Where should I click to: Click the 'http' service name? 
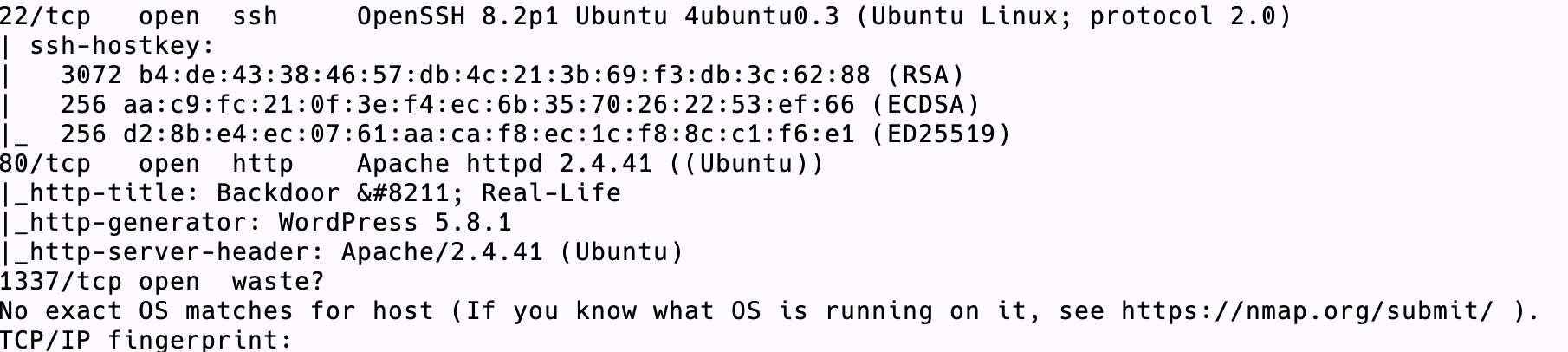262,163
